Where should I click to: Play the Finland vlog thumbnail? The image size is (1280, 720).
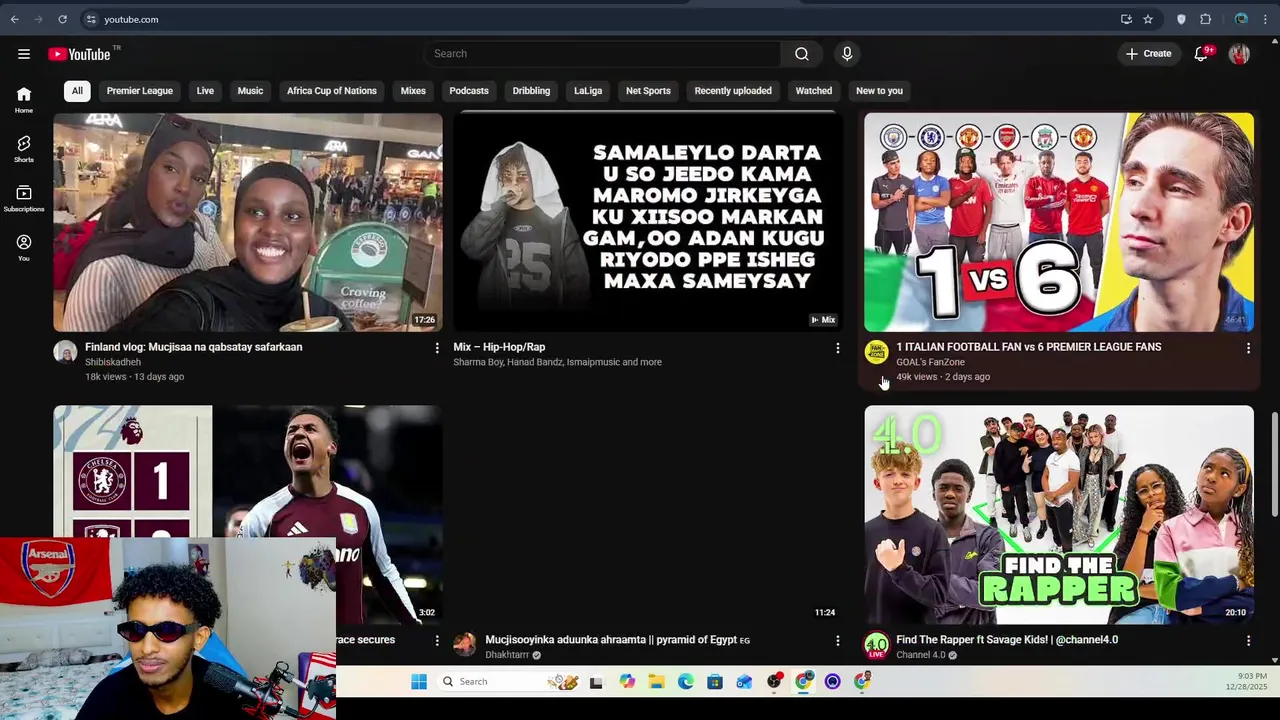(x=248, y=222)
